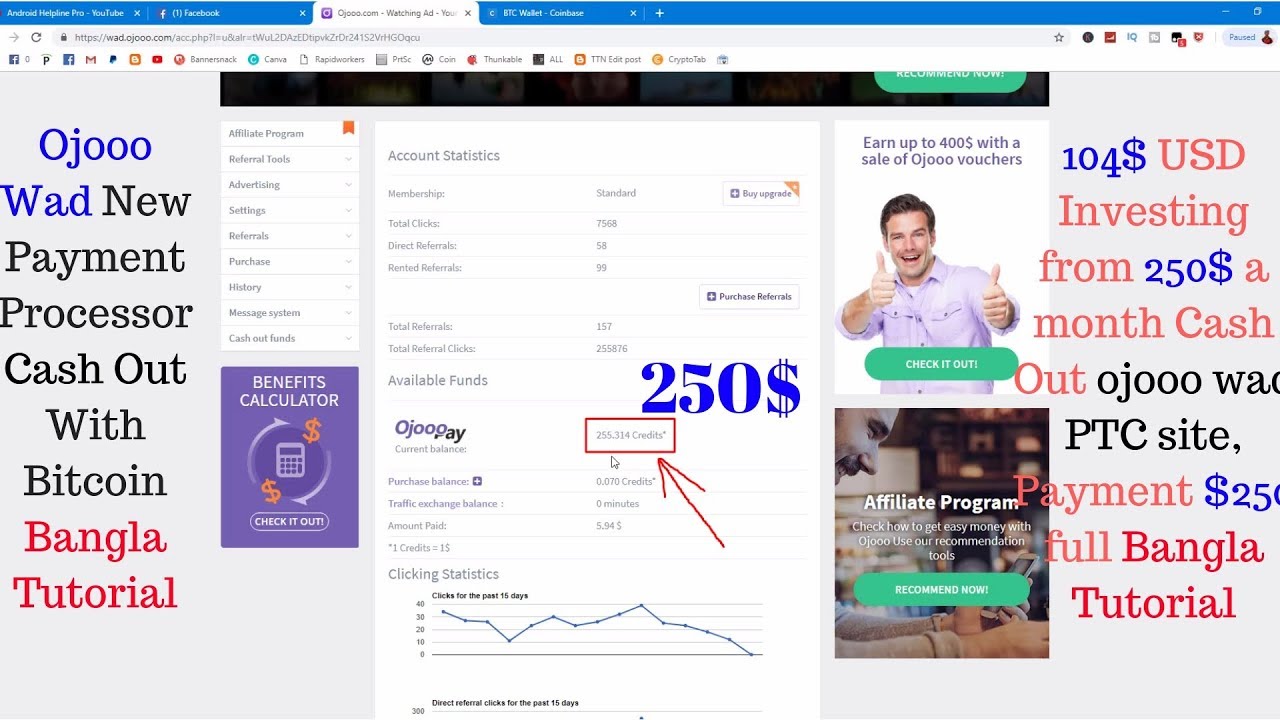Bookmark this page with the star icon
This screenshot has width=1280, height=720.
click(1059, 37)
